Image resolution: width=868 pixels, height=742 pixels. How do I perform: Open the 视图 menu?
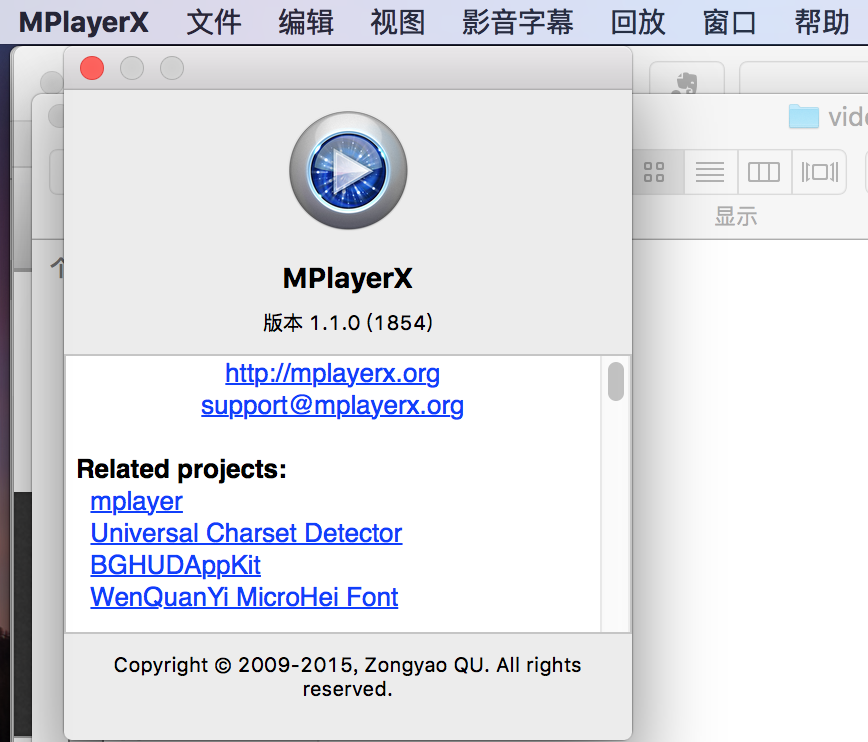[x=397, y=23]
